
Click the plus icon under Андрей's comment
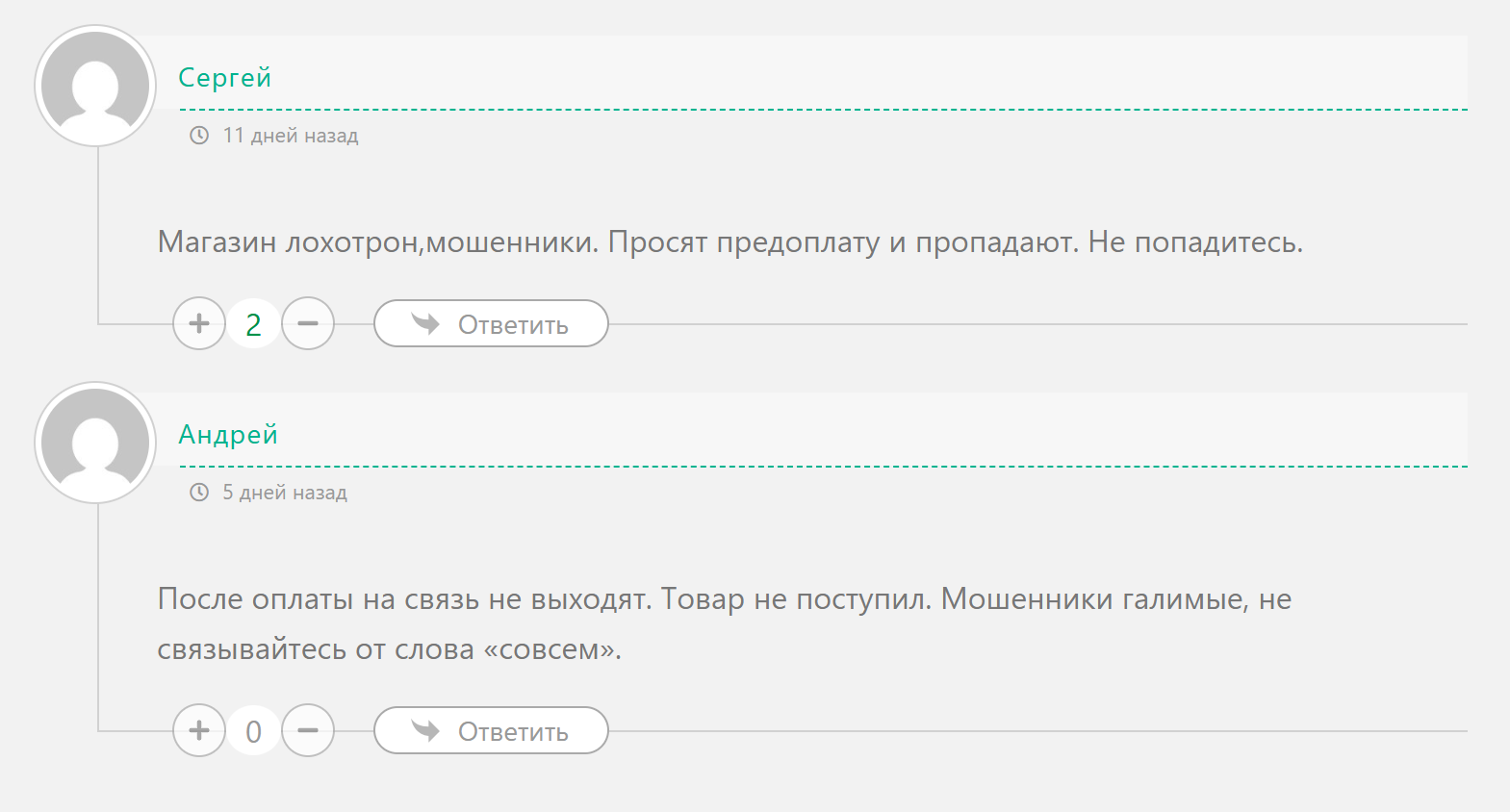click(198, 730)
